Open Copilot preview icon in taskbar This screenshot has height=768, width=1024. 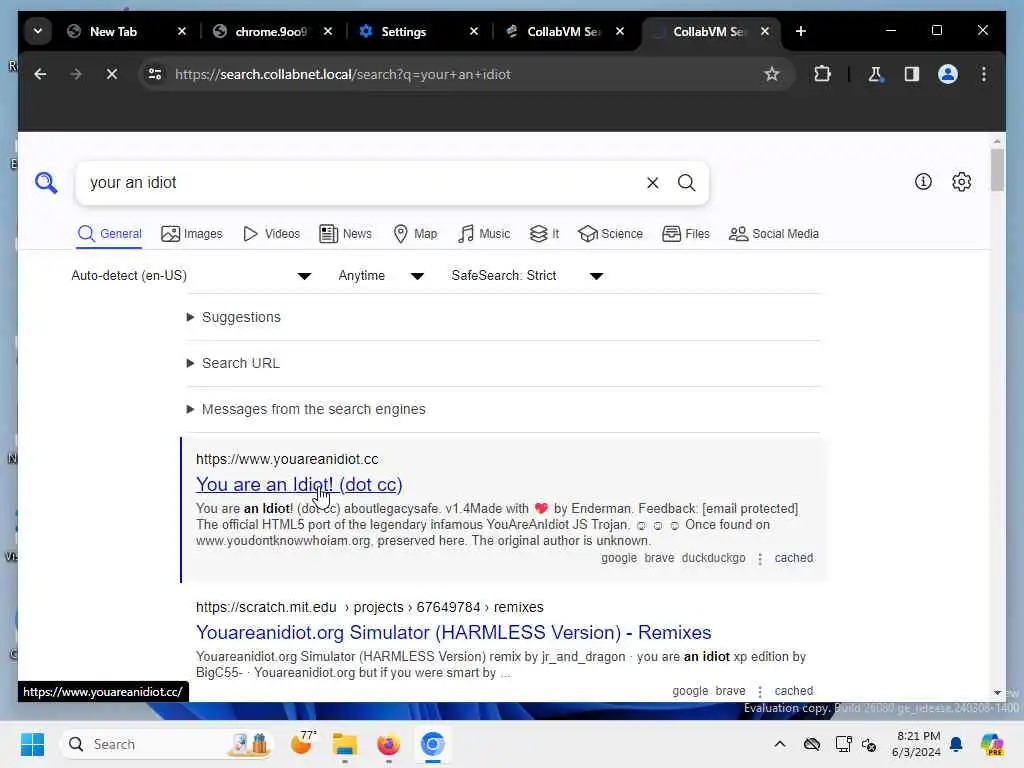tap(992, 744)
